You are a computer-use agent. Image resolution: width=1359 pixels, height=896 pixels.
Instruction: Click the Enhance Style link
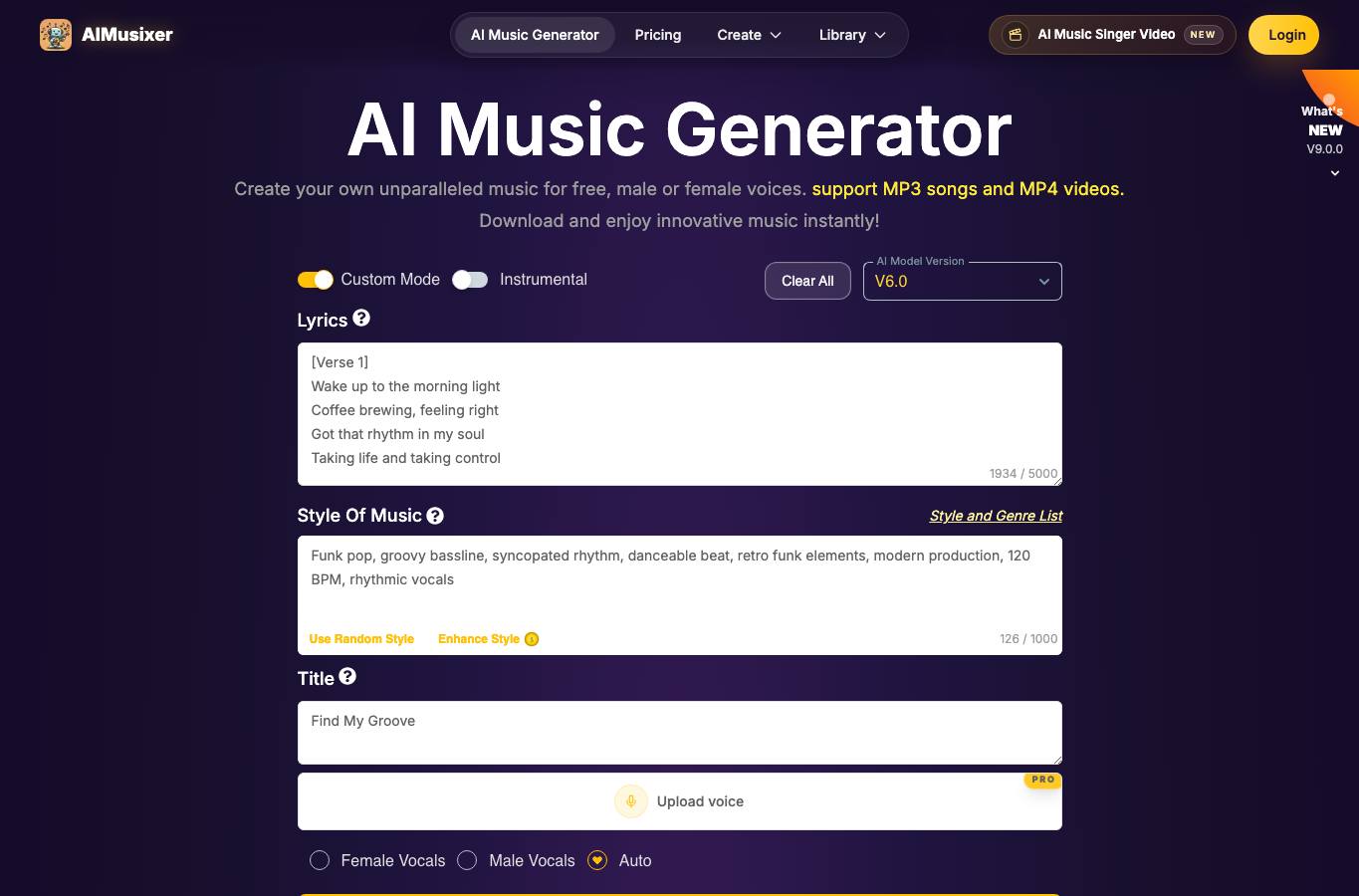pos(479,639)
